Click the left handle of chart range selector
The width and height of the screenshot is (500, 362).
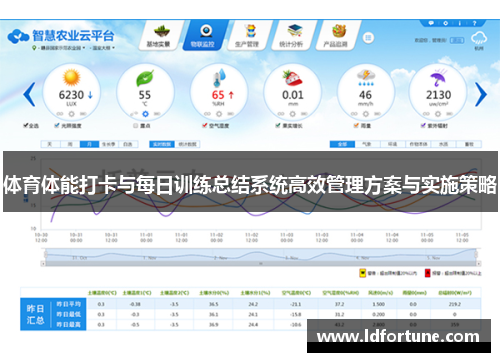click(x=46, y=255)
